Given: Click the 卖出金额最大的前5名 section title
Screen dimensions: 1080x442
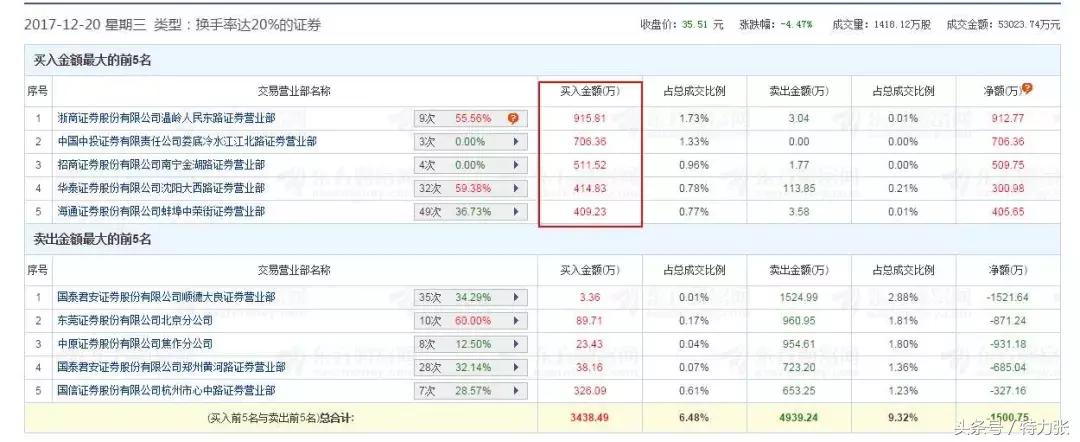Looking at the screenshot, I should [92, 240].
